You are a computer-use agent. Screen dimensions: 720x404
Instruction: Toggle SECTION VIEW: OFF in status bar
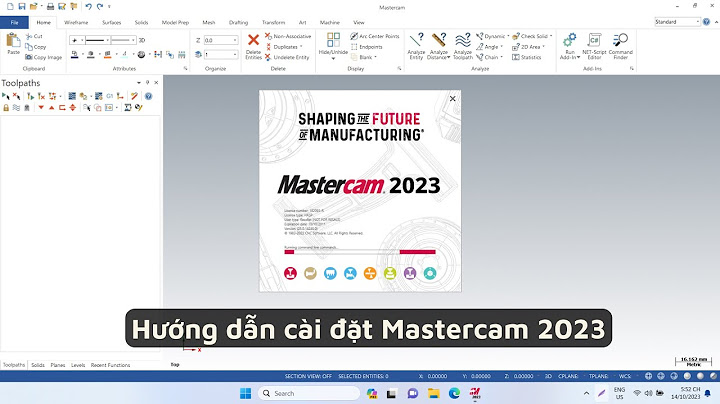click(x=308, y=376)
